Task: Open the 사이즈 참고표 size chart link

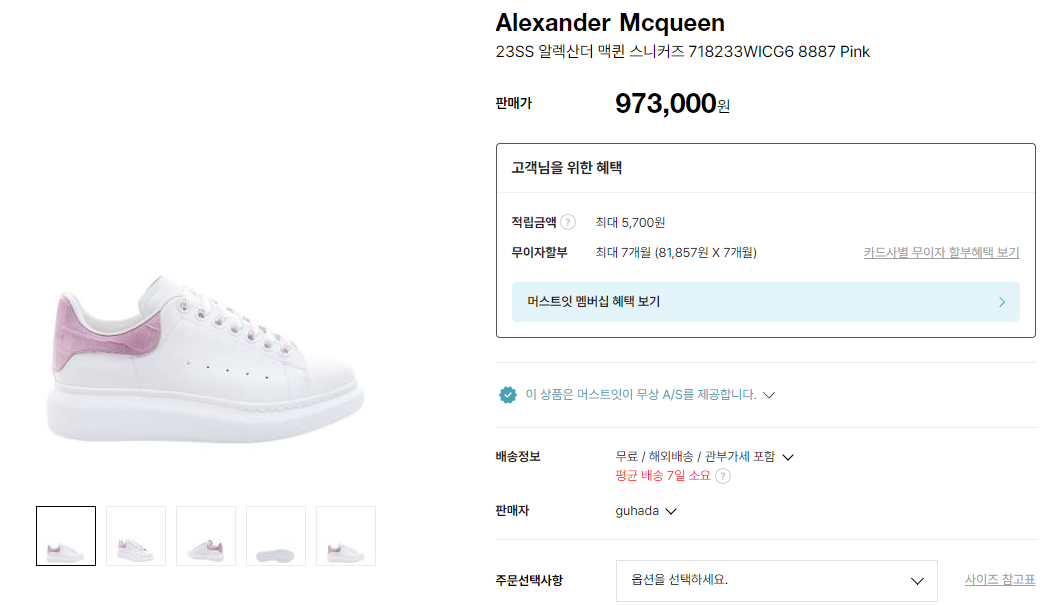Action: click(999, 580)
